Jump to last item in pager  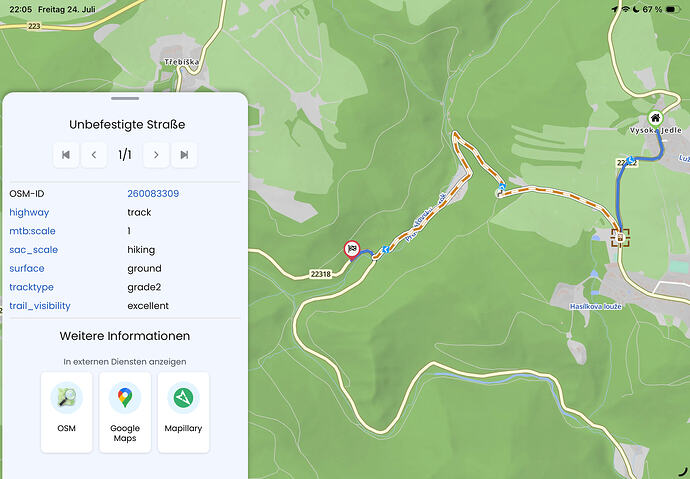click(184, 155)
